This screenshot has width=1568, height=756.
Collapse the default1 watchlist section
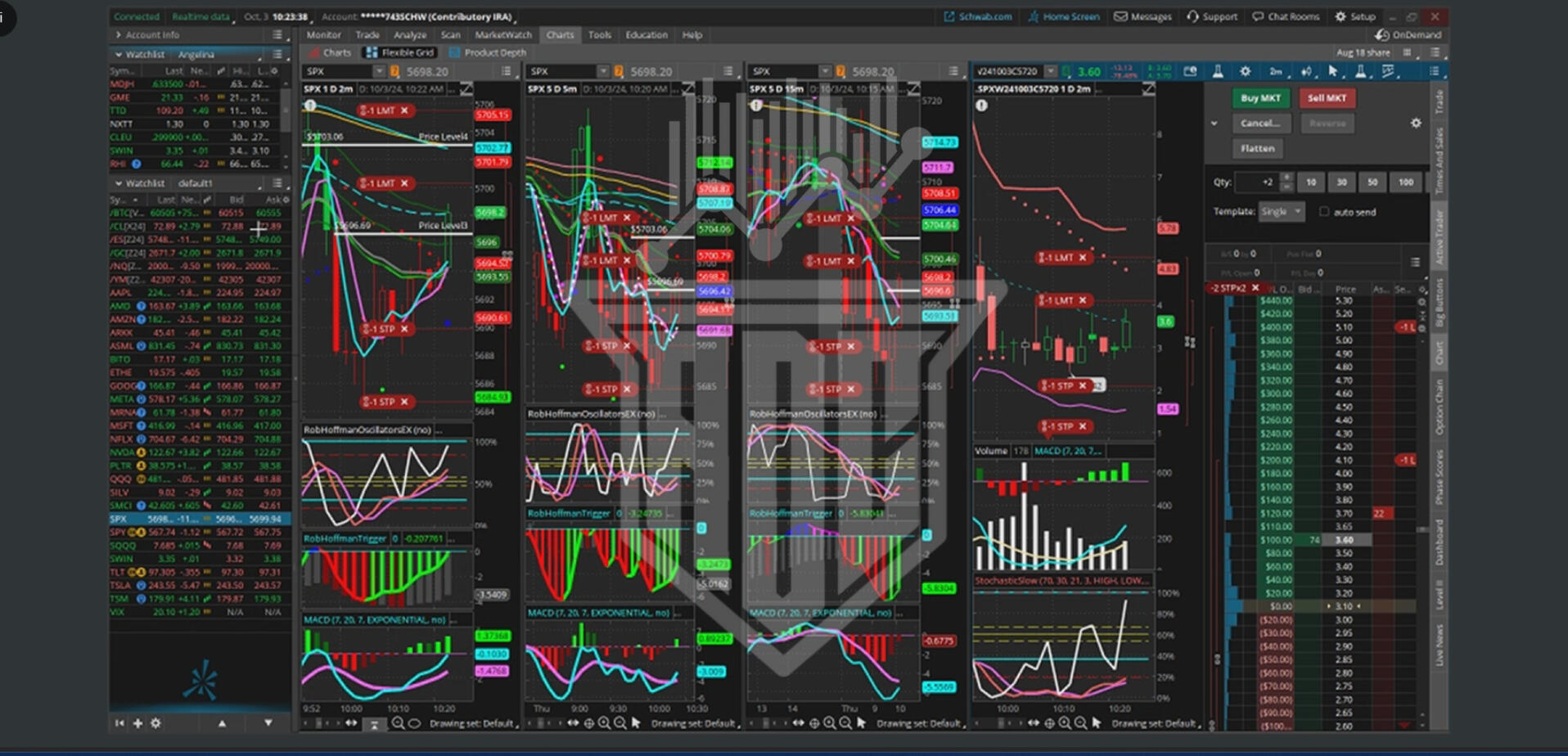[x=119, y=183]
